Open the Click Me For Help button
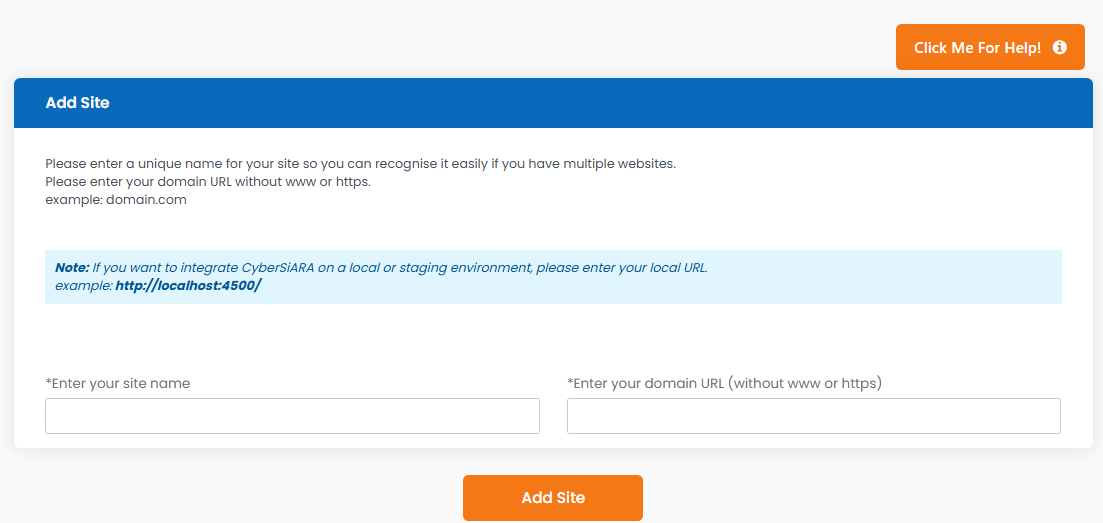 click(990, 47)
